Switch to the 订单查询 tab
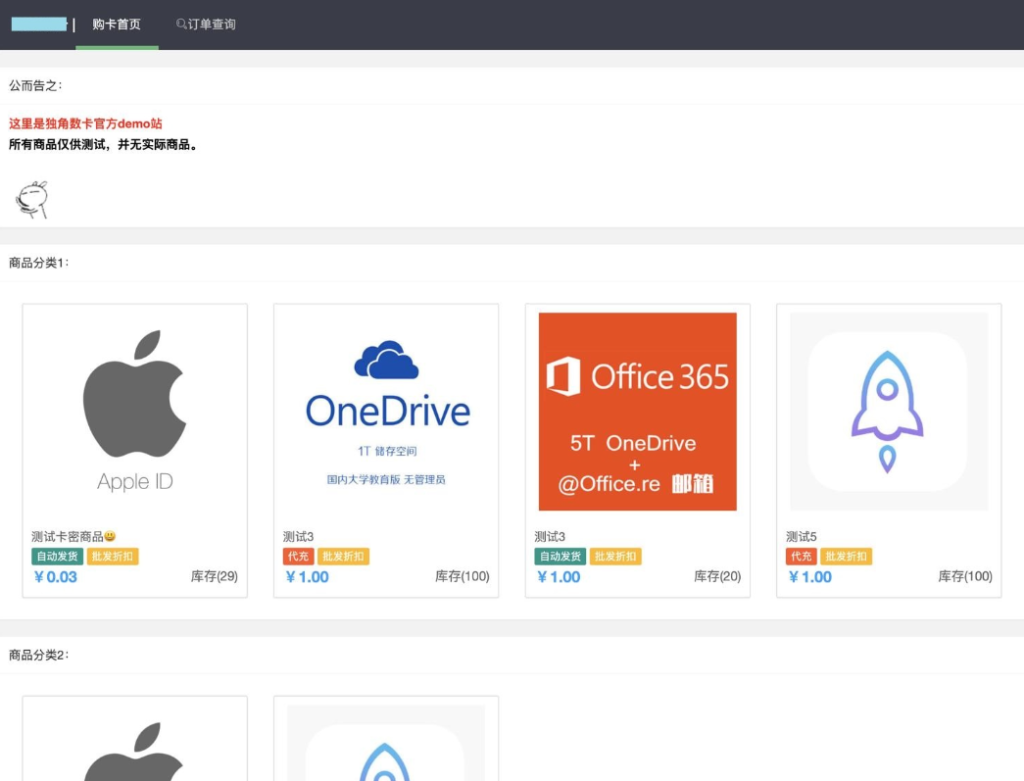 click(x=205, y=24)
